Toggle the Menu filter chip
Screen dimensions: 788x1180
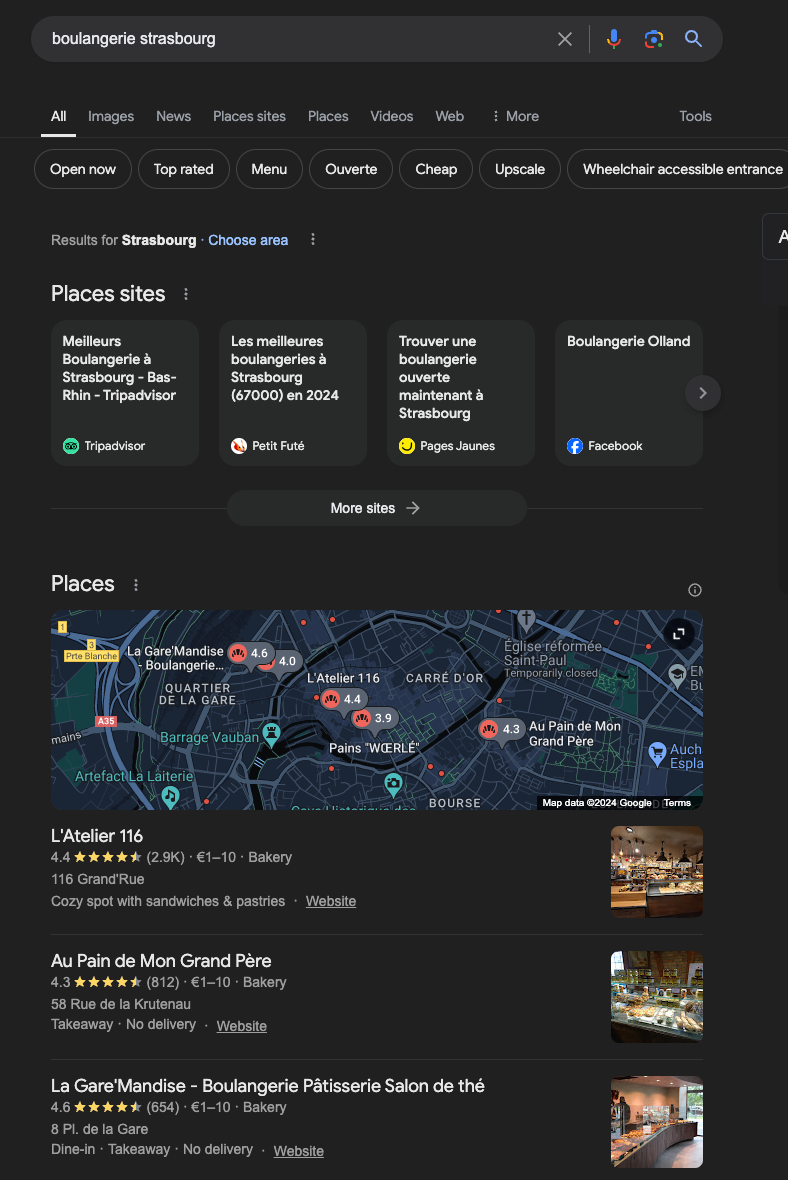click(x=269, y=169)
